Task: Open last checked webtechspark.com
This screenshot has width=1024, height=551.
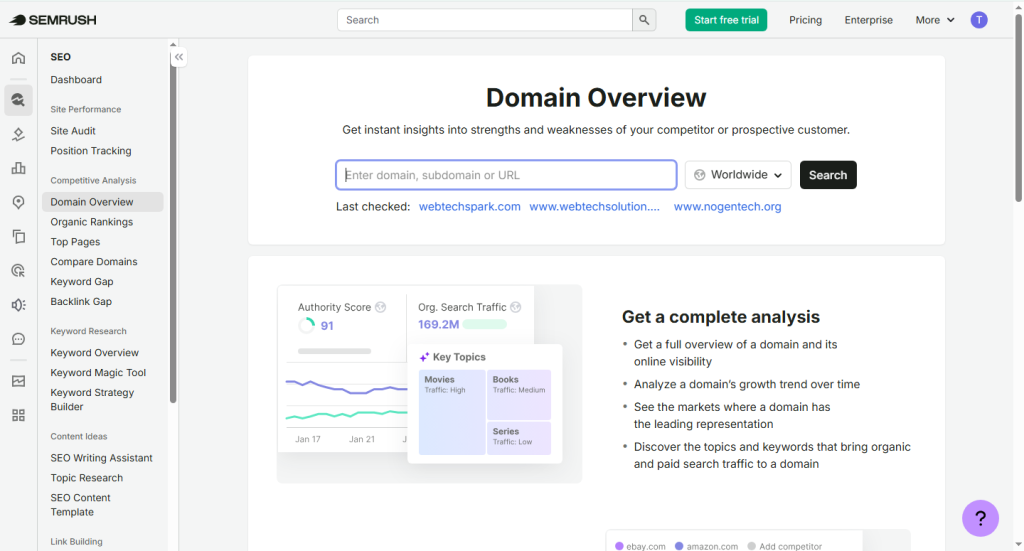Action: tap(470, 206)
